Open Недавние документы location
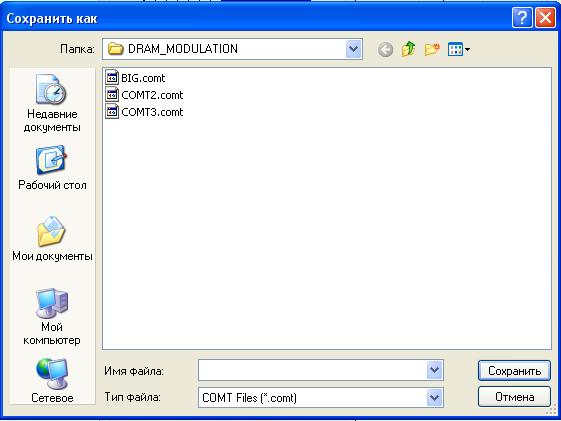561x421 pixels. pyautogui.click(x=52, y=103)
